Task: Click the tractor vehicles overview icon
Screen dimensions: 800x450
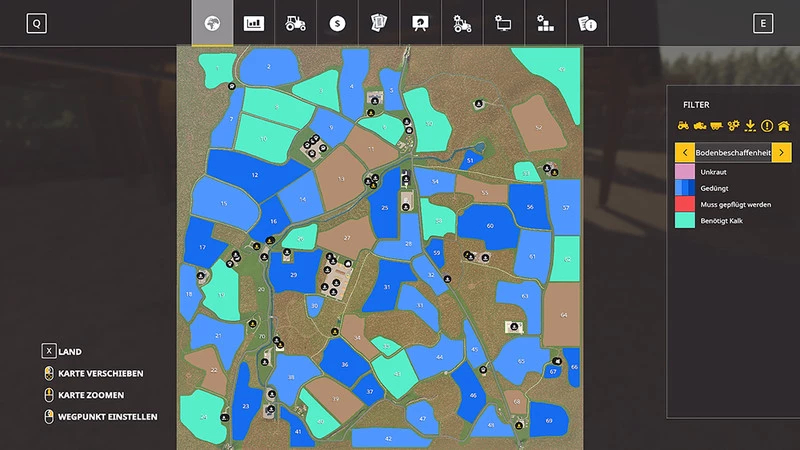Action: [x=296, y=23]
